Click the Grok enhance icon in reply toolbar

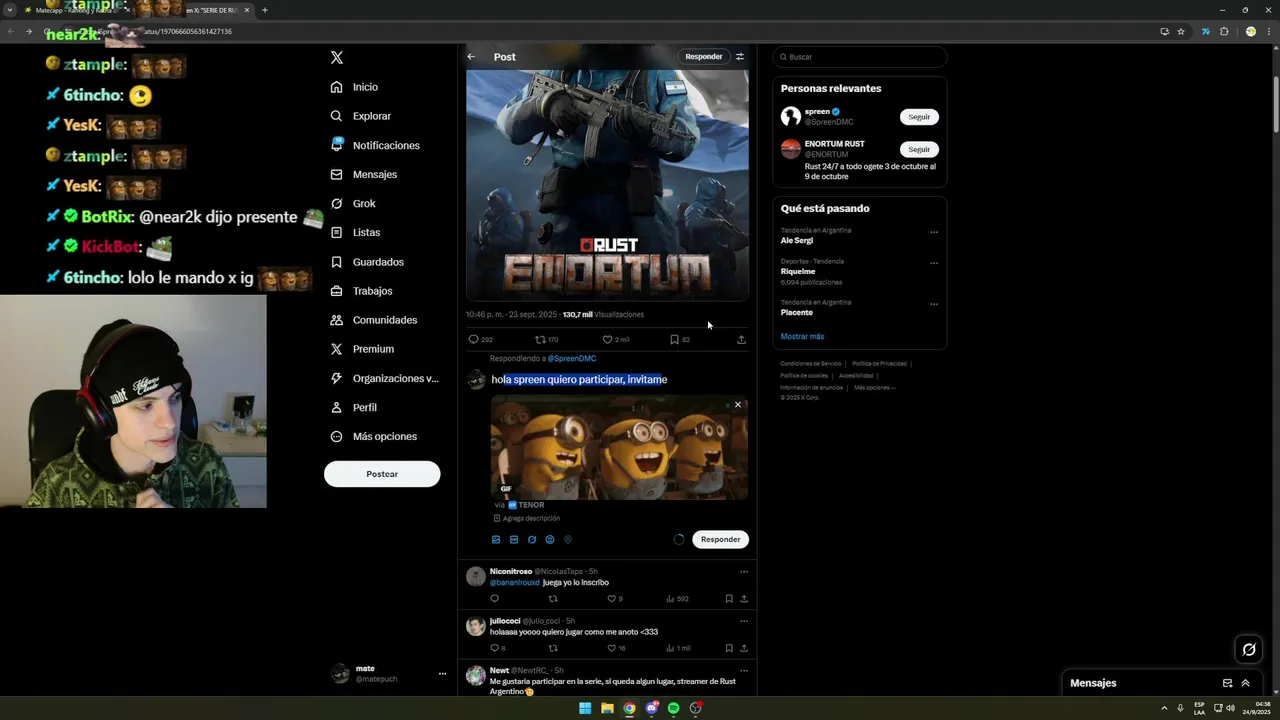532,540
